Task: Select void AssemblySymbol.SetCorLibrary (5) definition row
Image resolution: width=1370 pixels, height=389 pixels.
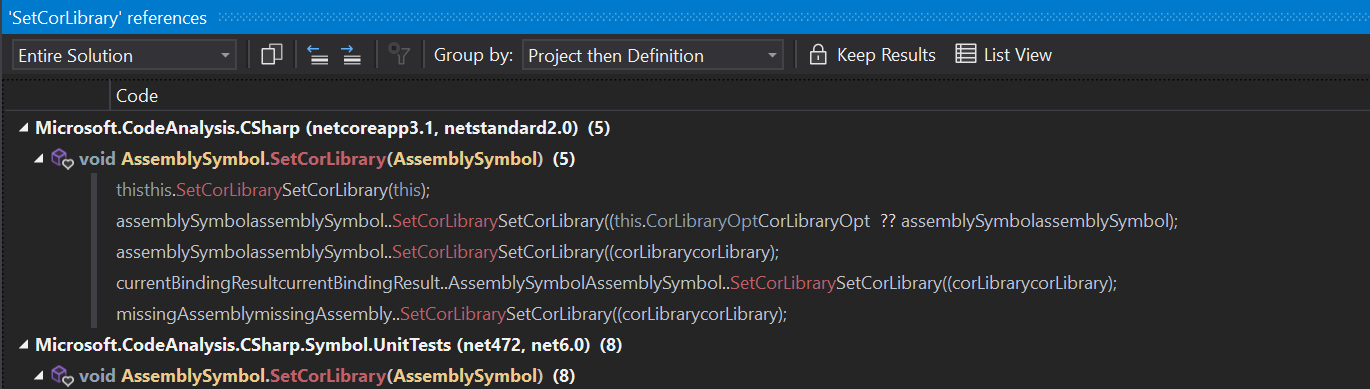Action: (x=326, y=159)
